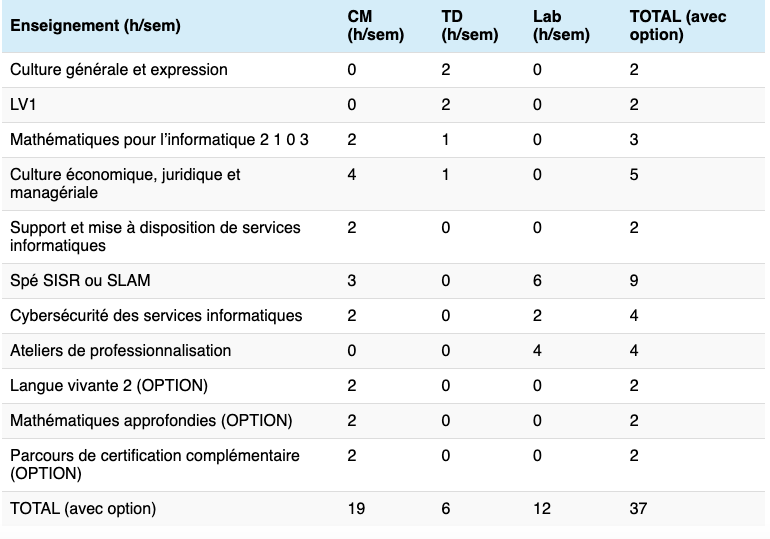Select the 'Ateliers de professionnalisation' cell
The height and width of the screenshot is (539, 770).
coord(120,351)
